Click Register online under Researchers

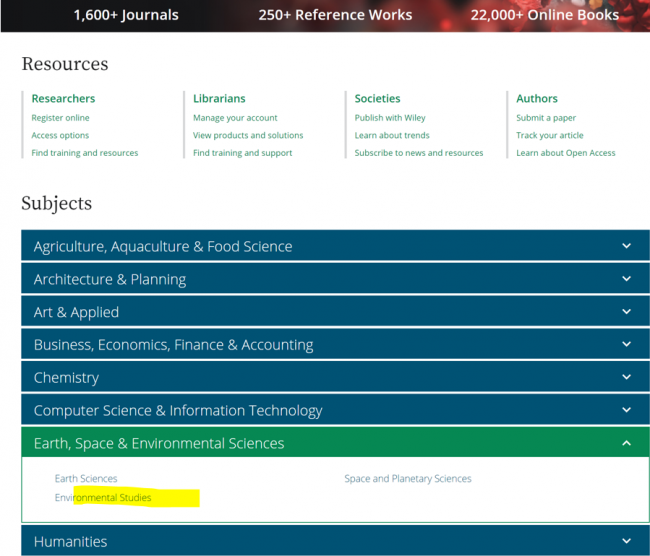60,118
